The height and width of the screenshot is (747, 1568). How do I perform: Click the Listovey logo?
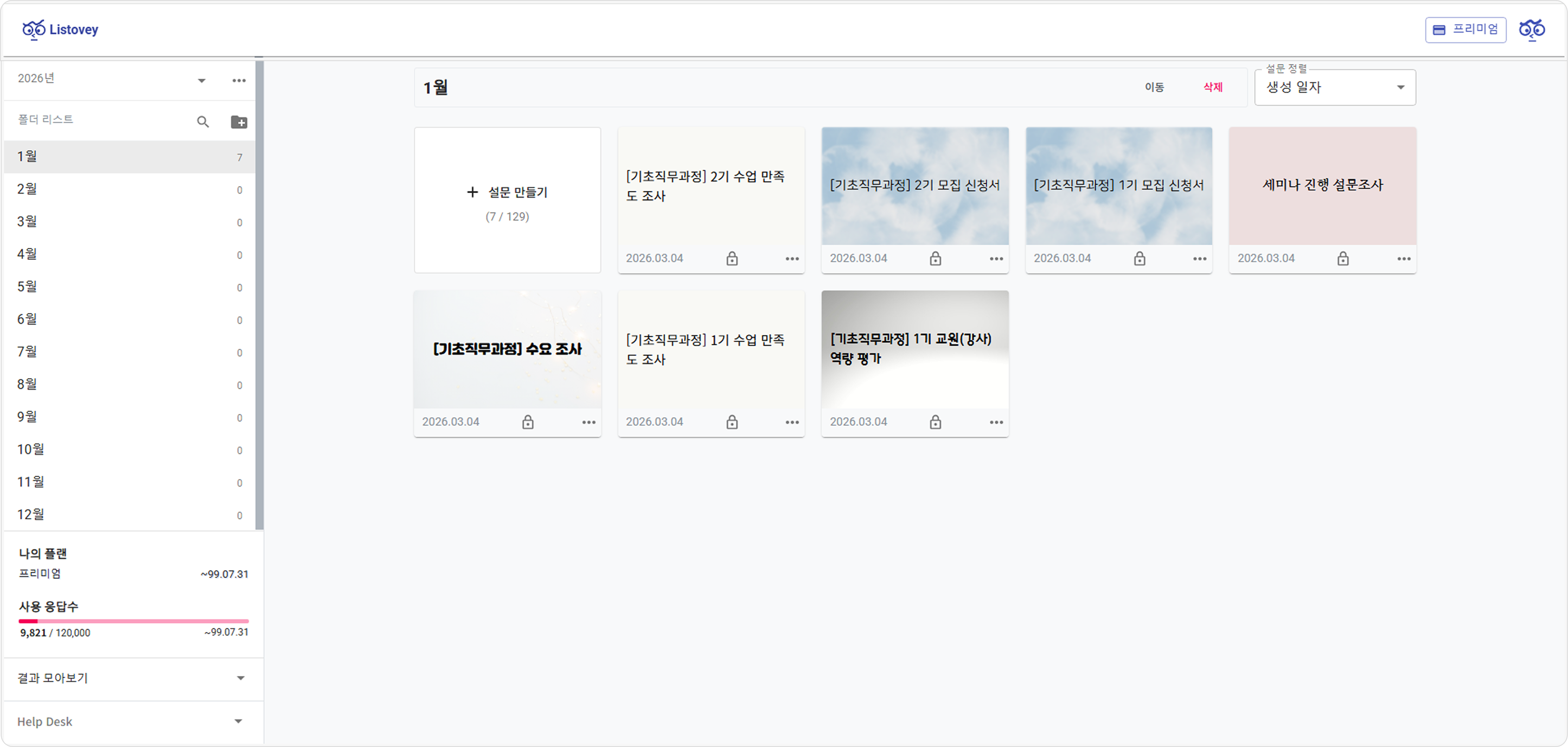(60, 29)
